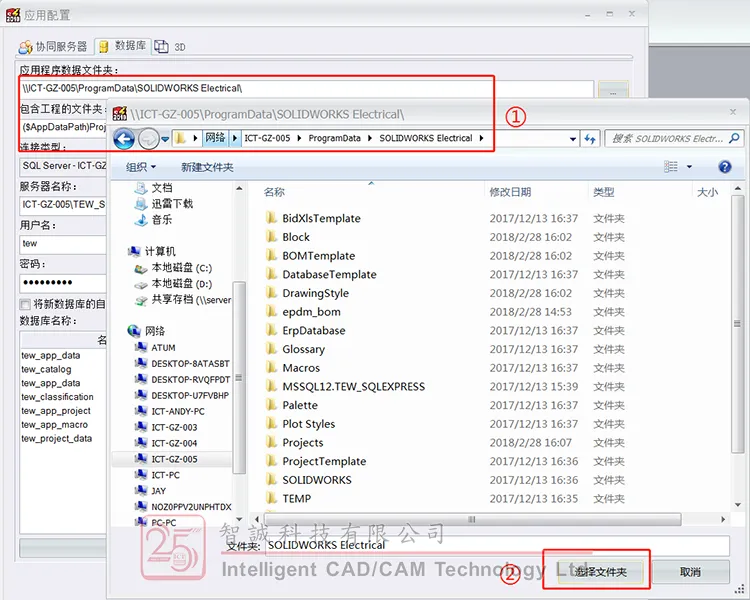Image resolution: width=750 pixels, height=600 pixels.
Task: Select the TEMP folder name
Action: tap(297, 499)
